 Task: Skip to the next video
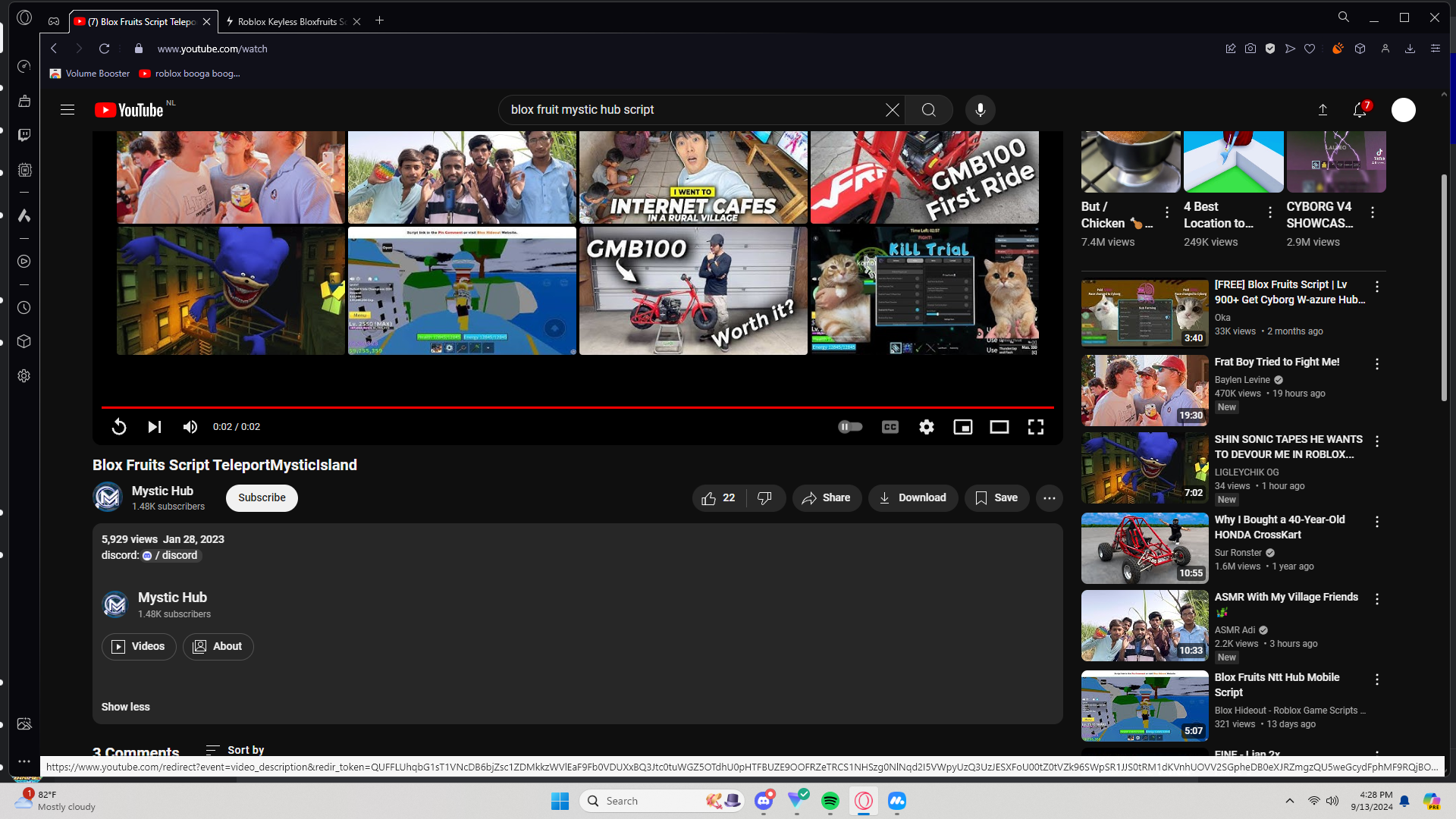pos(155,427)
